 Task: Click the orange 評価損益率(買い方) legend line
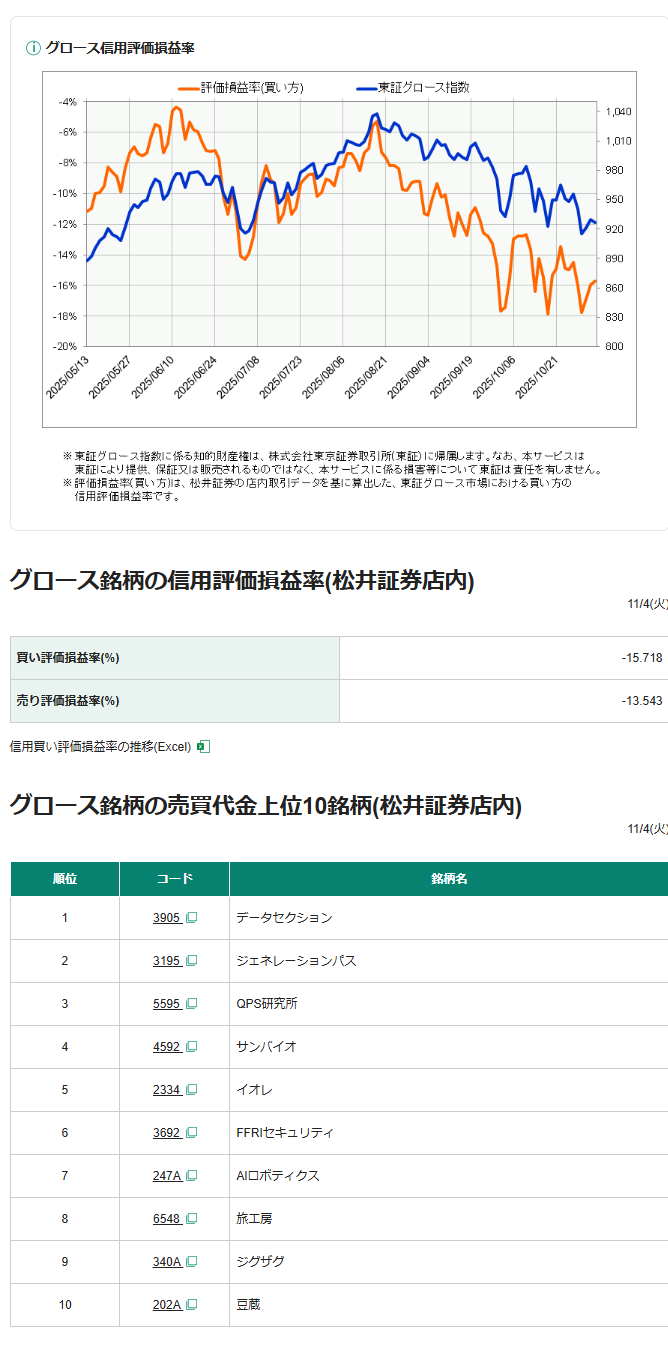188,88
